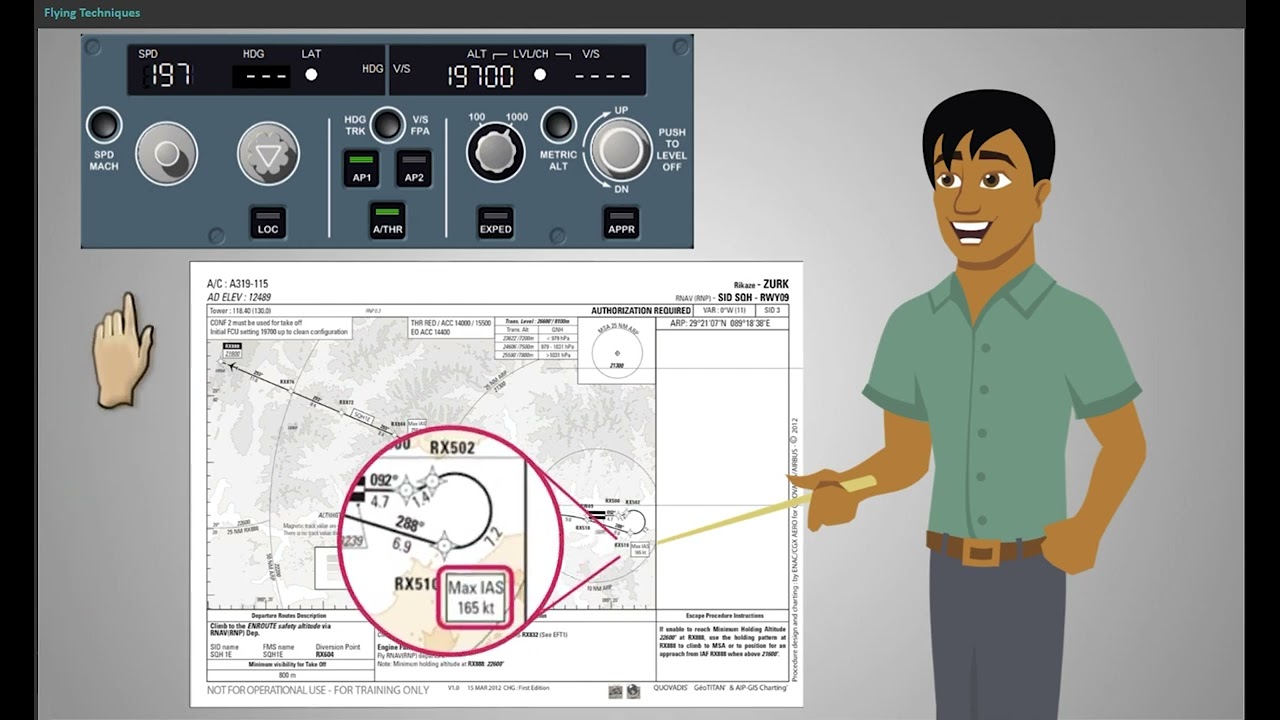Click the SID SQH - RWY09 heading
The width and height of the screenshot is (1280, 720).
coord(753,297)
